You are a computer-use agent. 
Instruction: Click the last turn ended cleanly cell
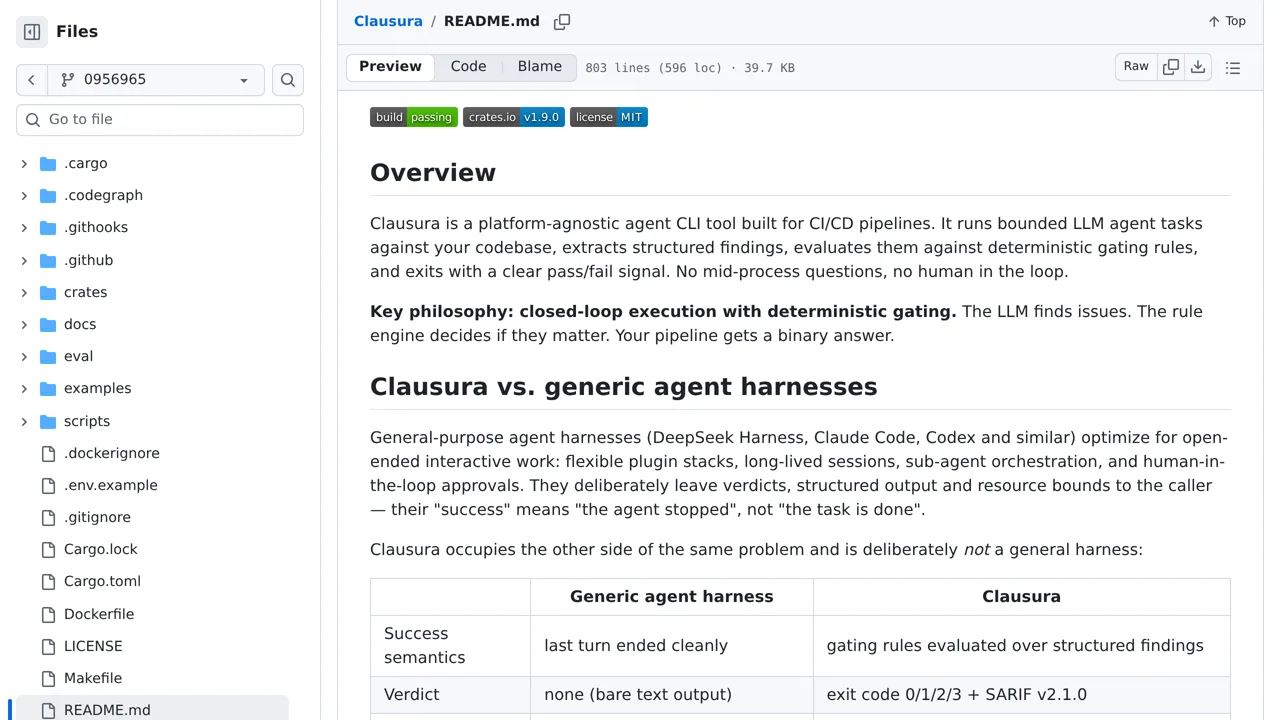point(672,645)
